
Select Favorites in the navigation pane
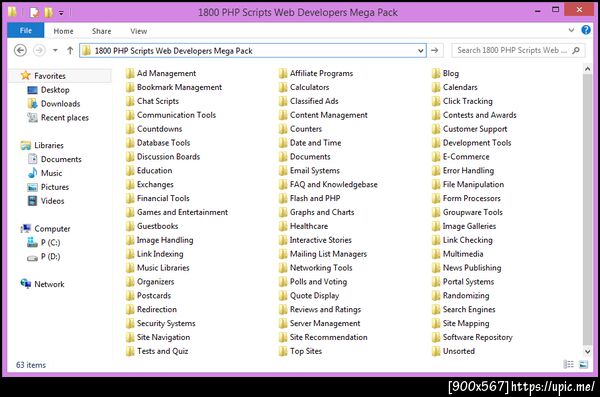pyautogui.click(x=50, y=76)
